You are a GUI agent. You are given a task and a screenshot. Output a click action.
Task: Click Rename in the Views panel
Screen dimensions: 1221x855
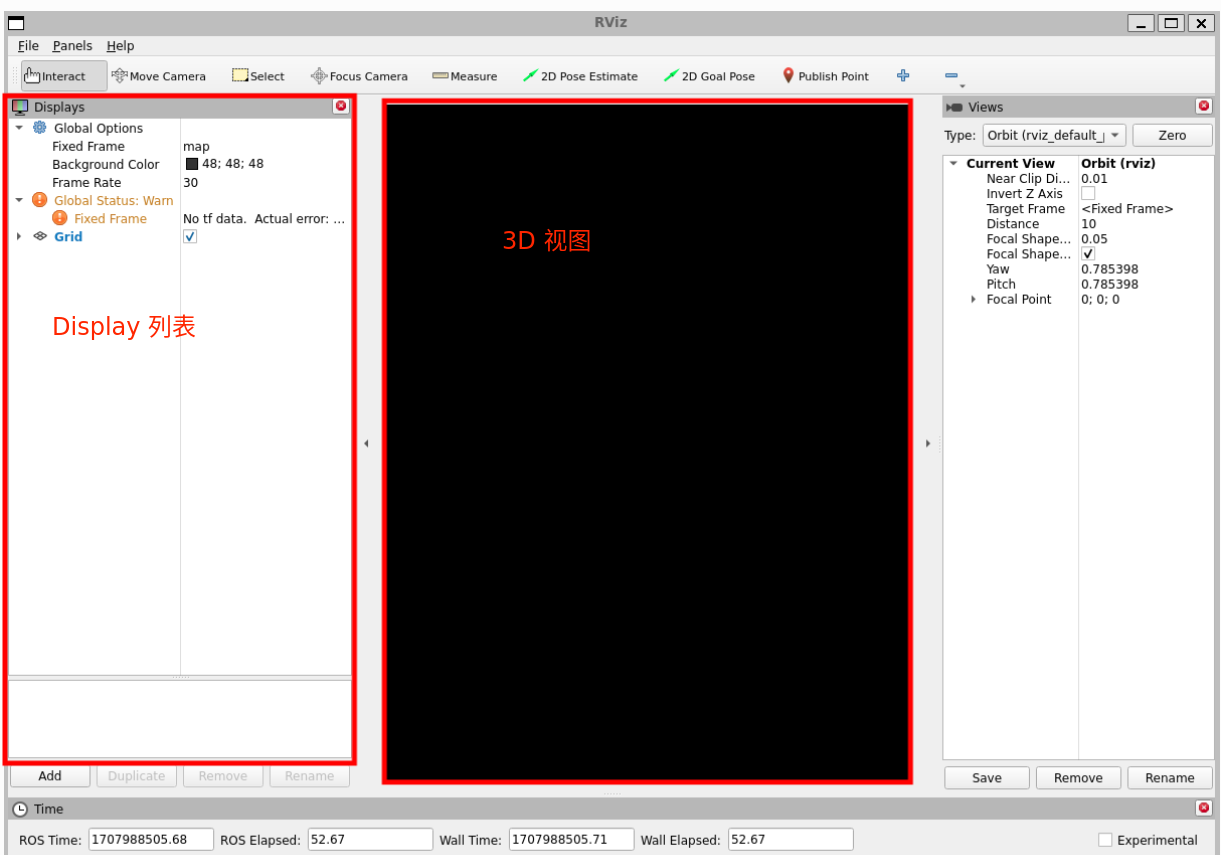click(x=1170, y=778)
